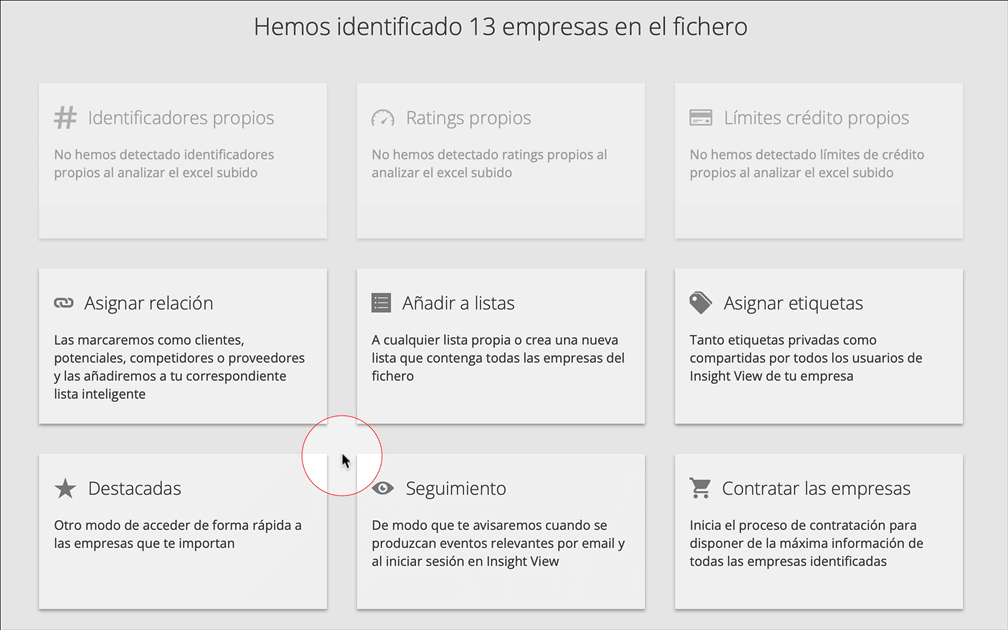Click the tag icon for Asignar etiquetas
Screen dimensions: 1008x630
pyautogui.click(x=701, y=303)
